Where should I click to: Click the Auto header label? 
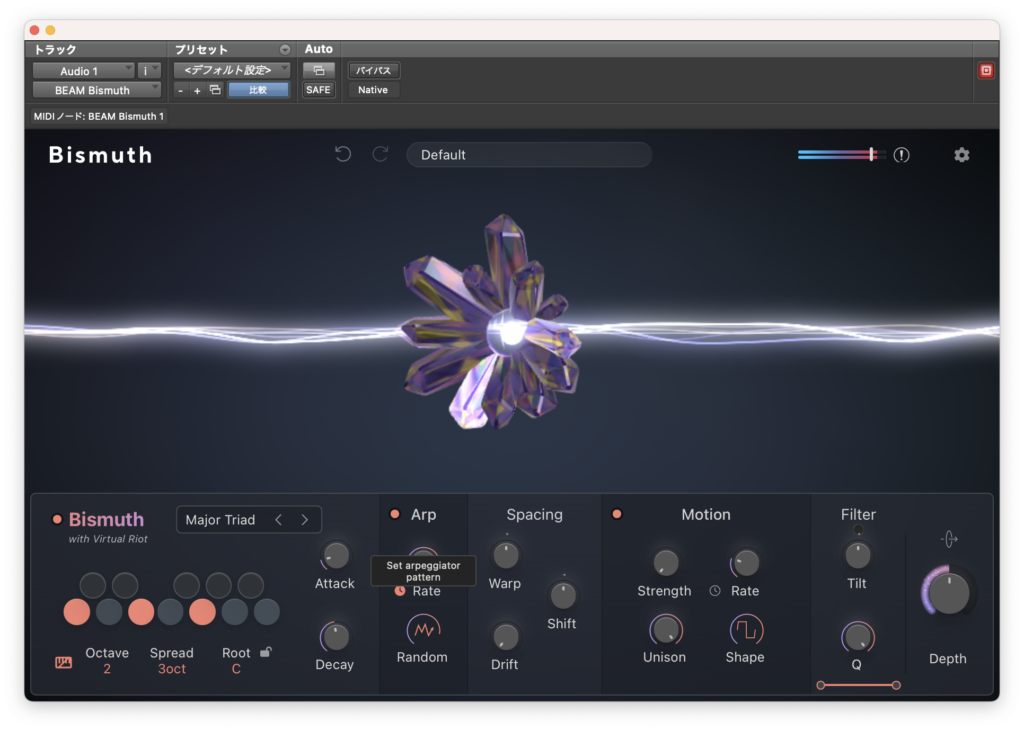[319, 49]
